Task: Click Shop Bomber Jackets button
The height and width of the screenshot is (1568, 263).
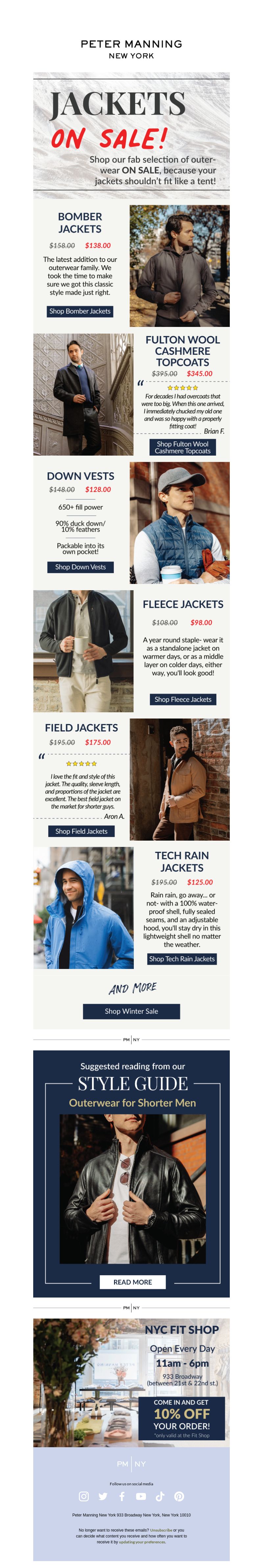Action: 80,311
